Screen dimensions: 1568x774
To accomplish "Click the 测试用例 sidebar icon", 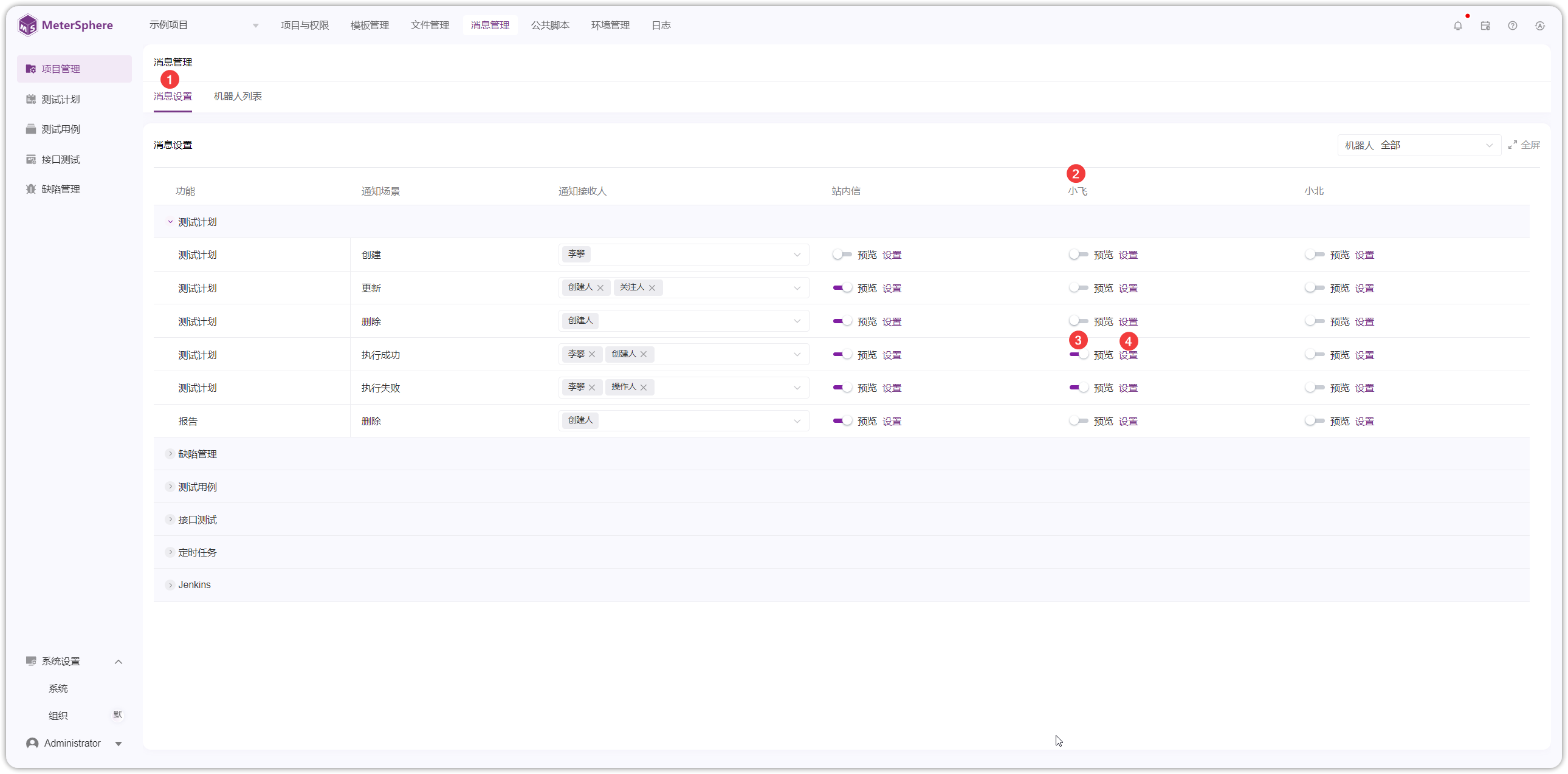I will pyautogui.click(x=30, y=129).
